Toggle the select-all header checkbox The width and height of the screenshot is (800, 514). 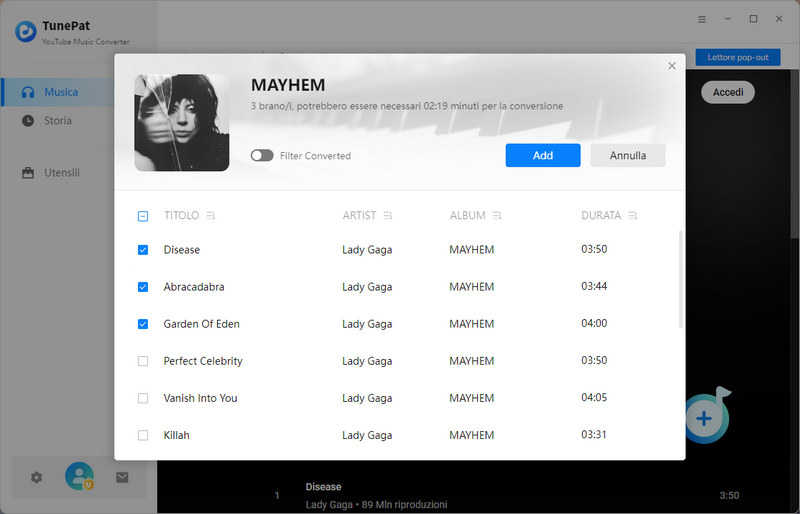click(x=143, y=216)
